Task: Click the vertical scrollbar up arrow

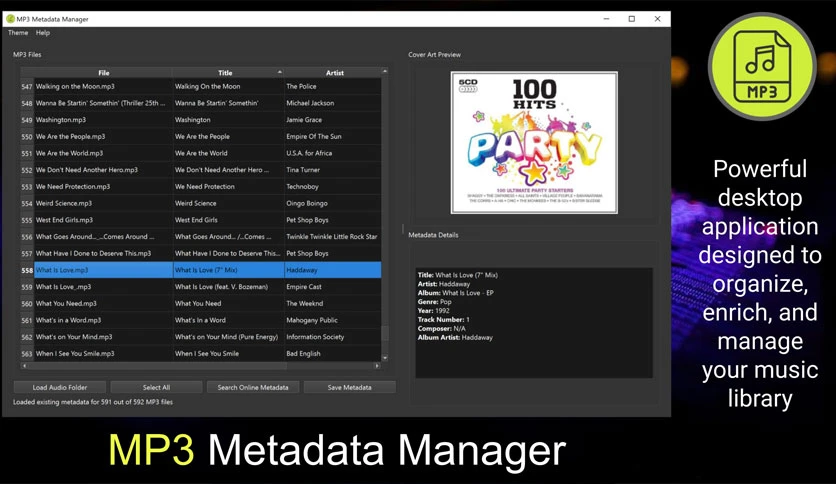Action: pyautogui.click(x=385, y=71)
